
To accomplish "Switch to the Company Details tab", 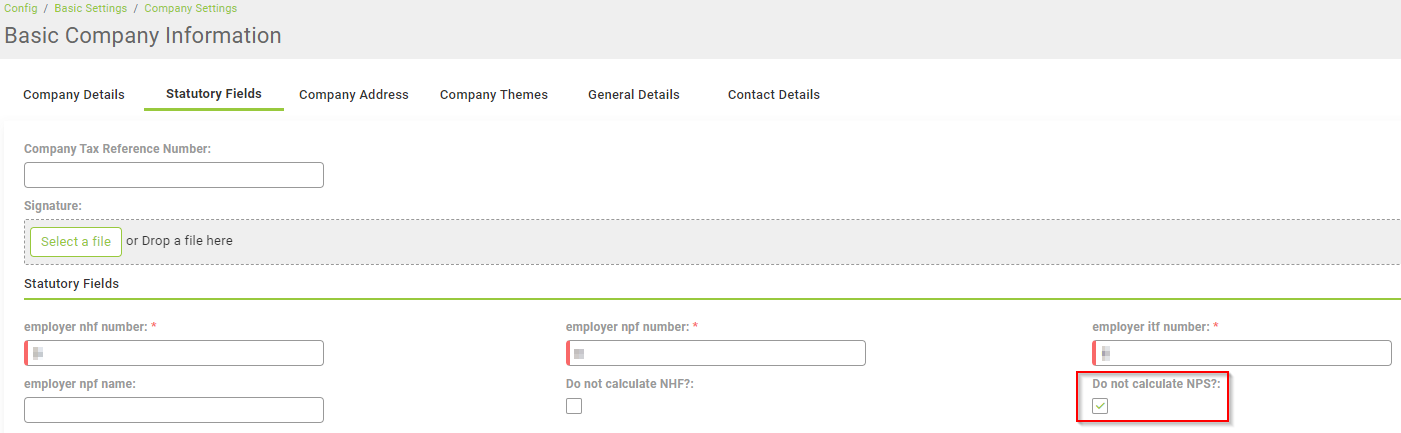I will pyautogui.click(x=74, y=95).
